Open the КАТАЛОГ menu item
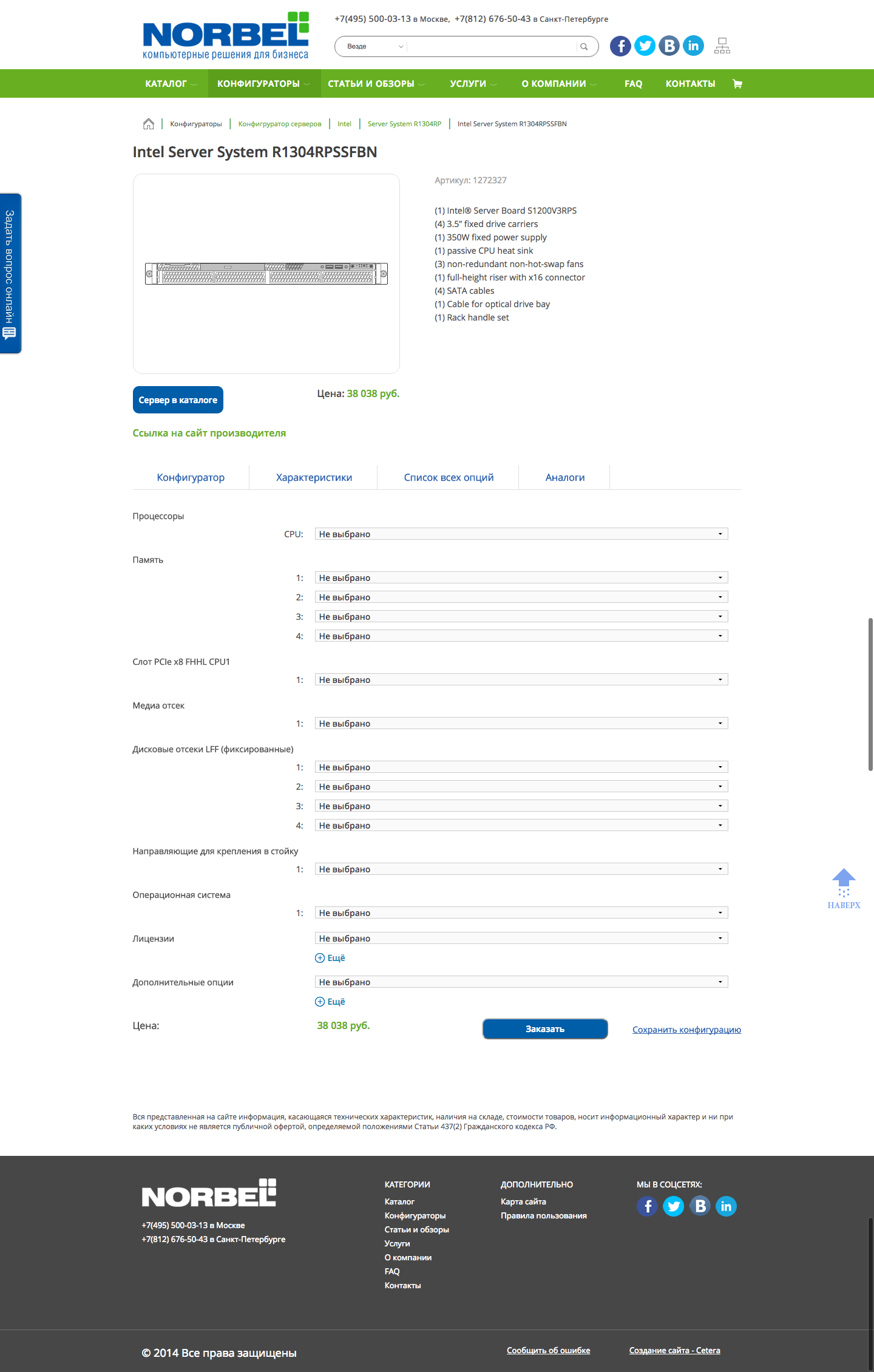The width and height of the screenshot is (874, 1372). point(166,84)
